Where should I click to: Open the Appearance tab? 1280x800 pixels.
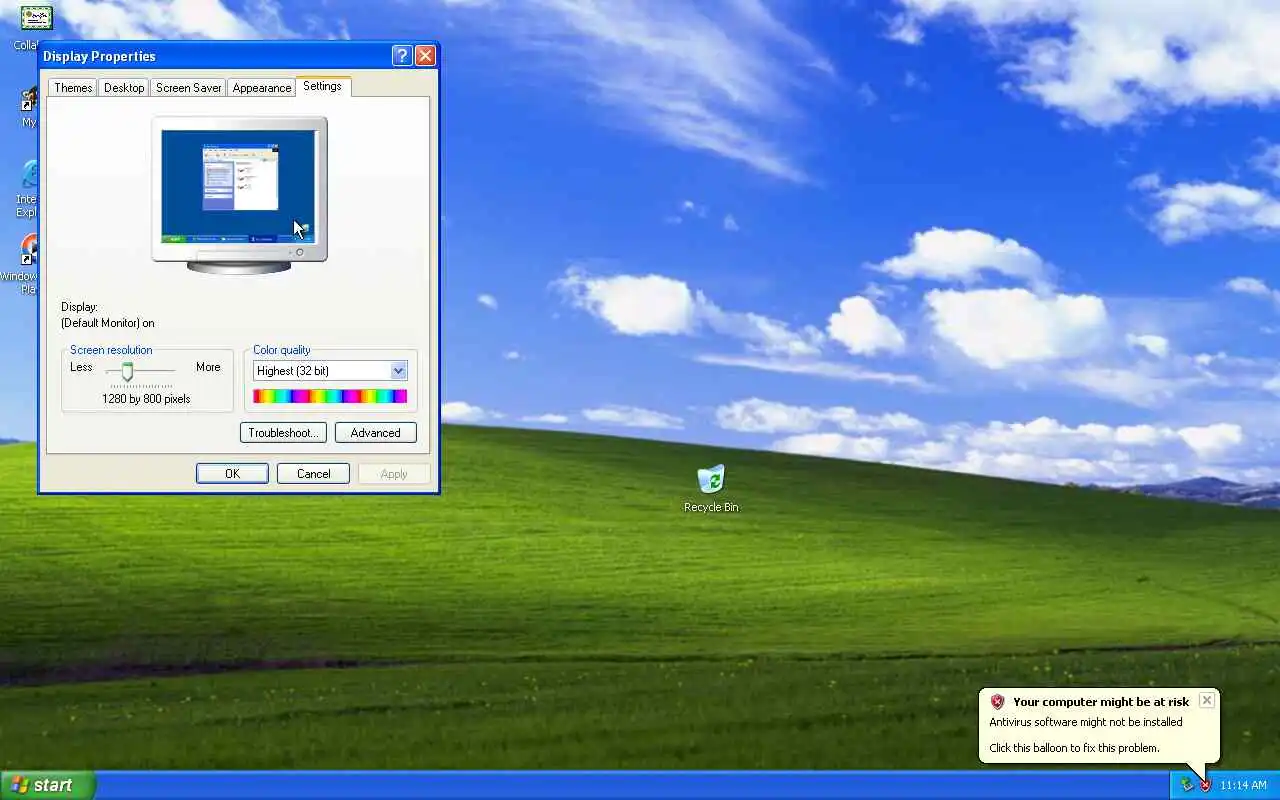point(262,88)
